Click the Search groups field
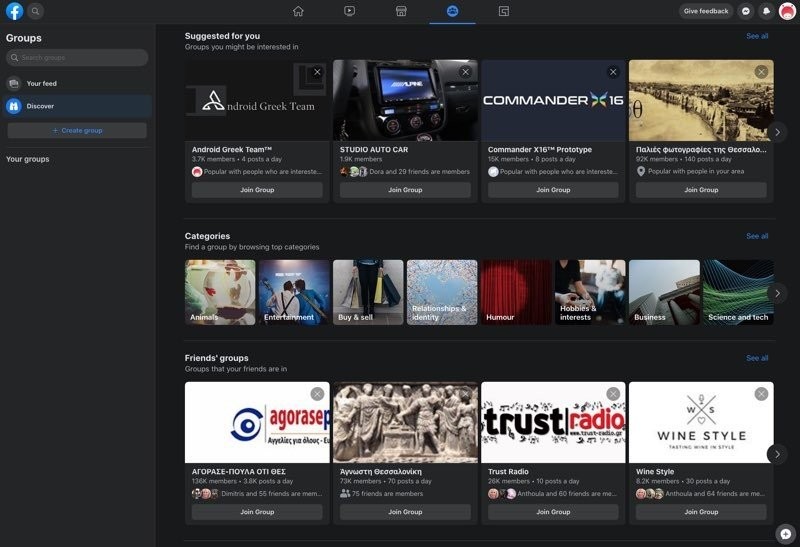Image resolution: width=800 pixels, height=547 pixels. click(x=77, y=58)
